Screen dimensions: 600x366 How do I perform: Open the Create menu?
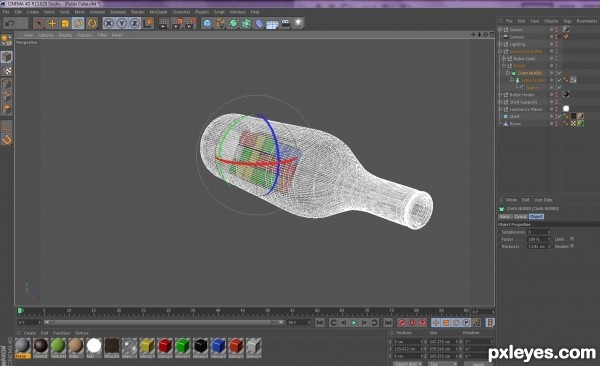pyautogui.click(x=33, y=12)
